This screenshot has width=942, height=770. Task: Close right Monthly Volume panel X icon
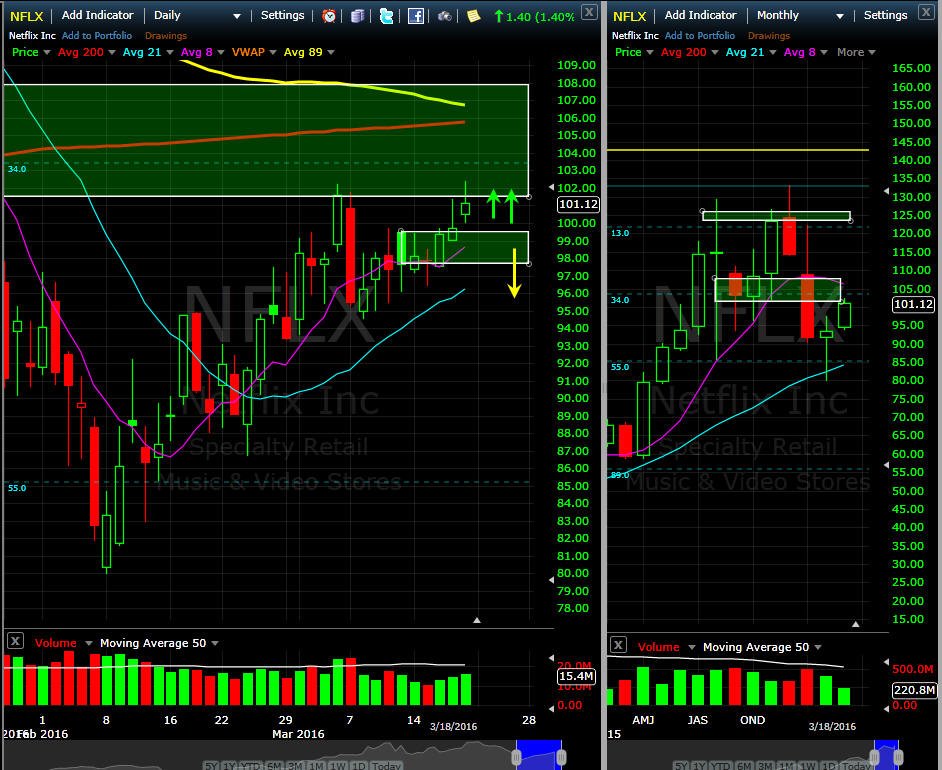618,645
